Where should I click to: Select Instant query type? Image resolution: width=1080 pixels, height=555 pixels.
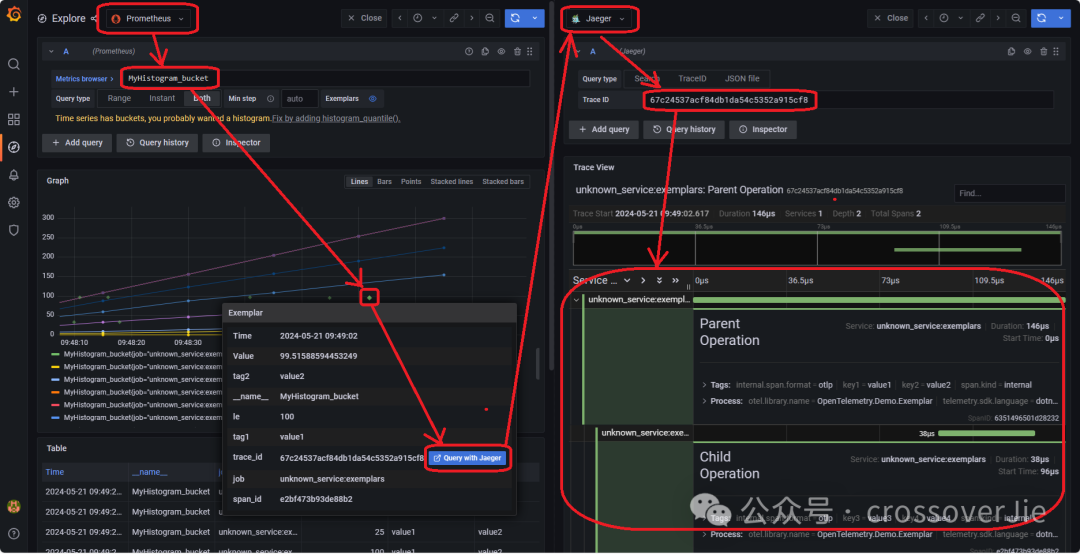click(162, 98)
